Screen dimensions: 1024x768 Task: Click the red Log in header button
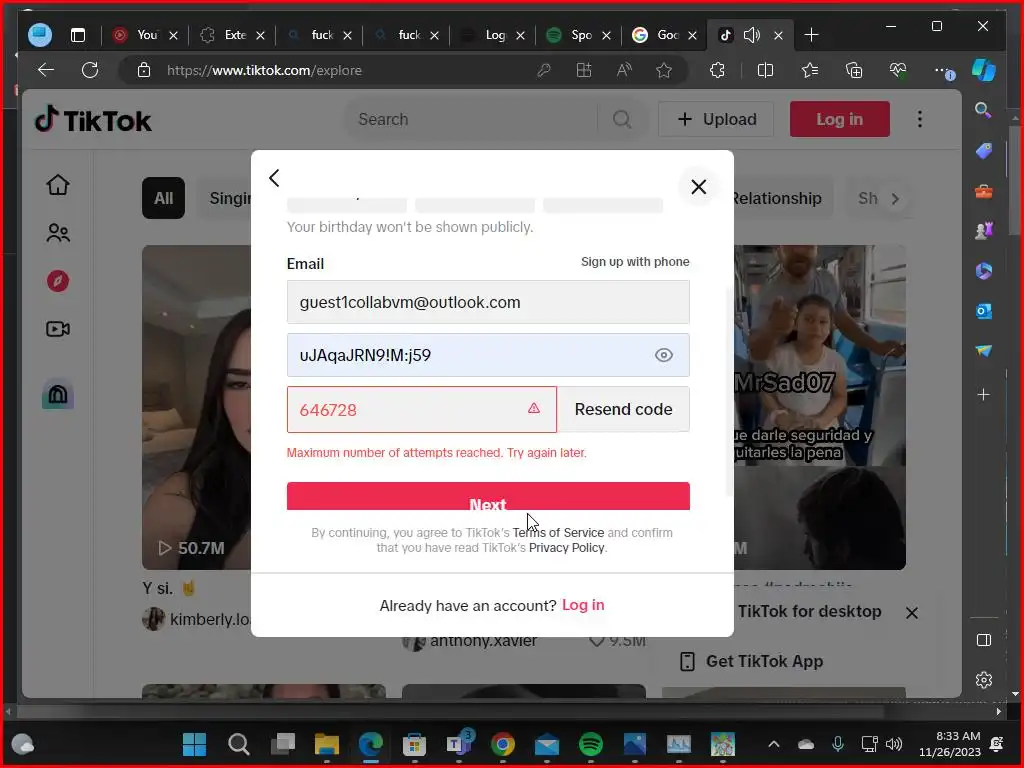839,120
